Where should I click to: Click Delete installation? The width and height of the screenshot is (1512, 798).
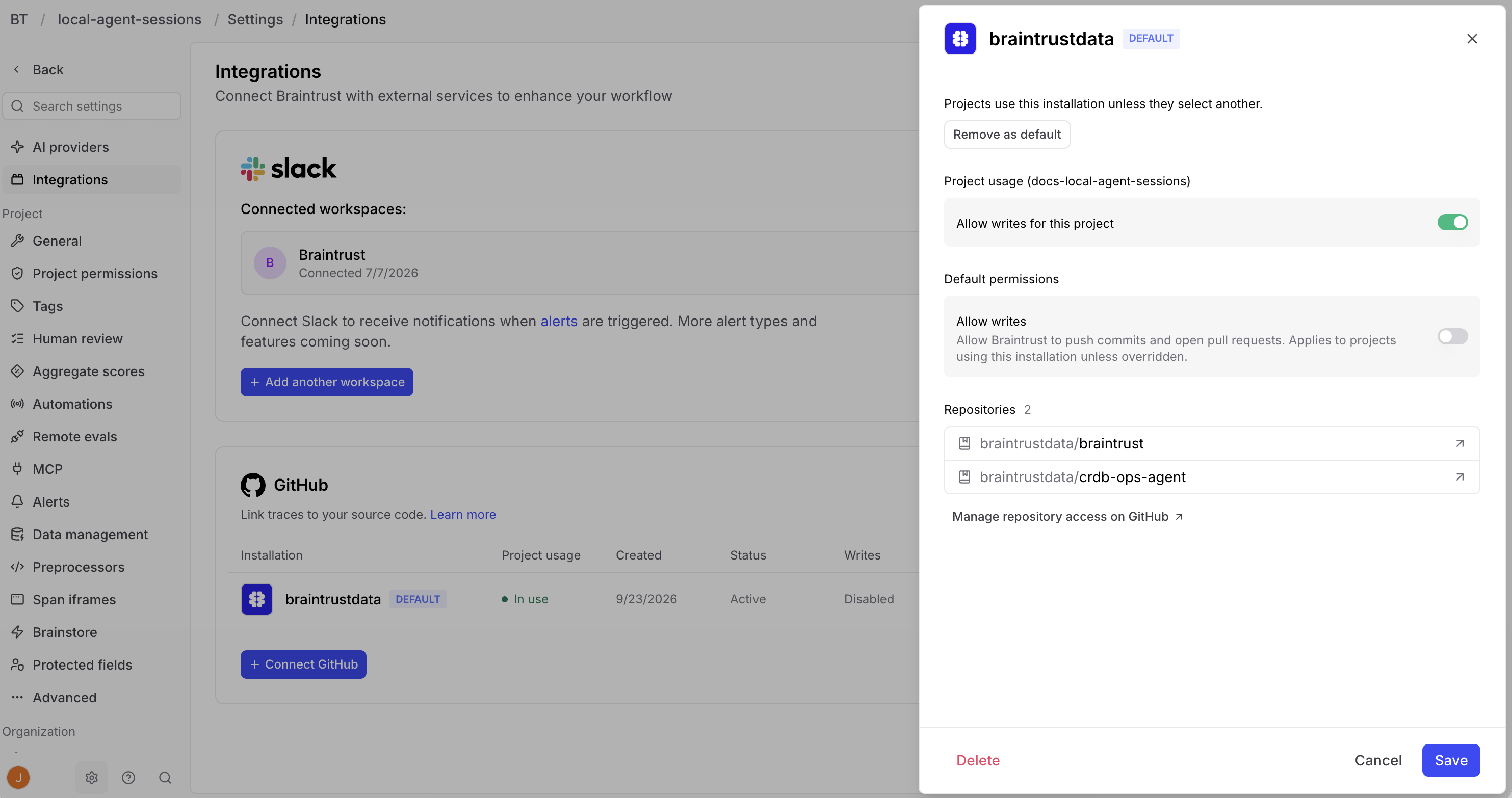coord(978,760)
